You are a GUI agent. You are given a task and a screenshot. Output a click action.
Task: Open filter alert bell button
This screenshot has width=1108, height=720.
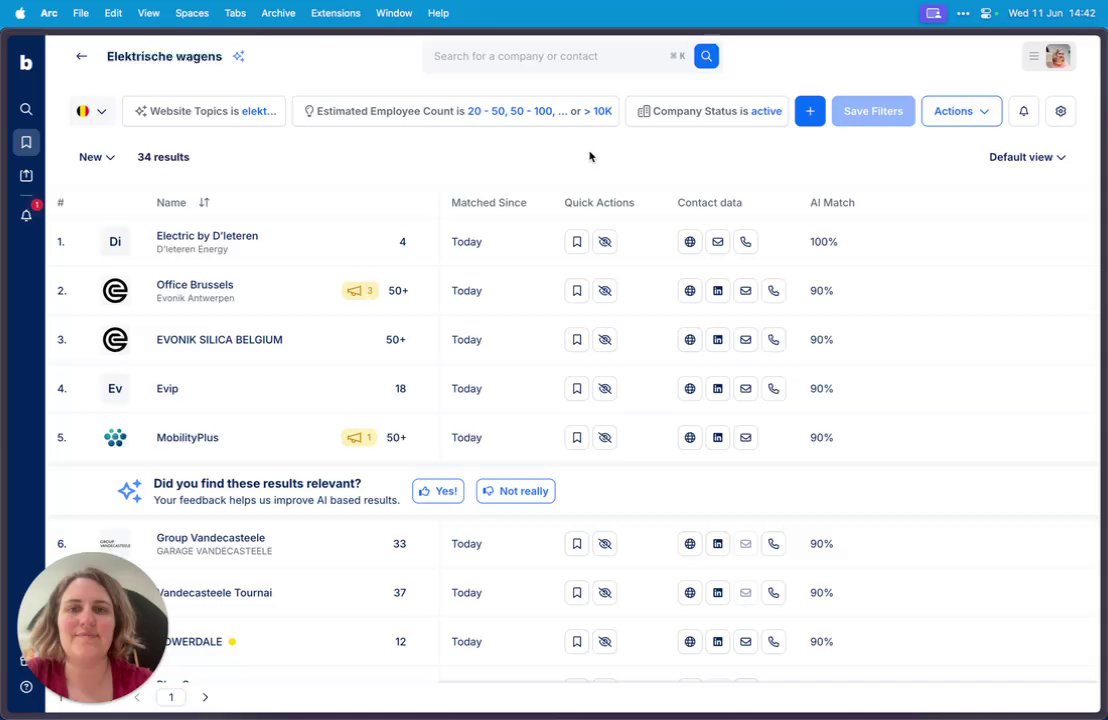pos(1023,111)
